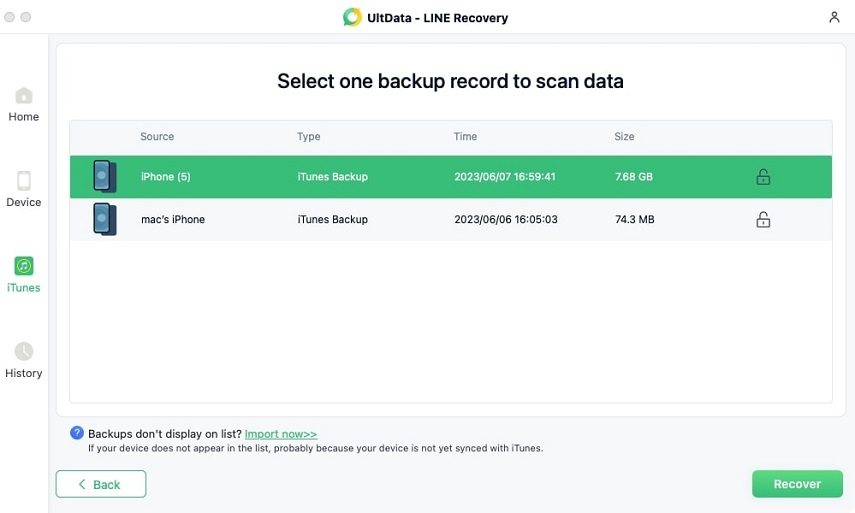The height and width of the screenshot is (513, 855).
Task: Select the iPhone (5) backup source name
Action: (x=166, y=177)
